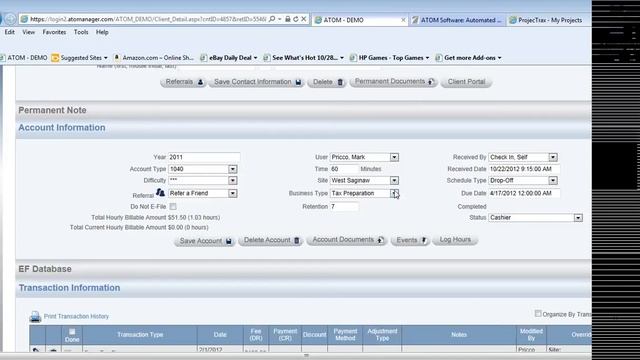
Task: Click the Delete Account button
Action: tap(271, 240)
